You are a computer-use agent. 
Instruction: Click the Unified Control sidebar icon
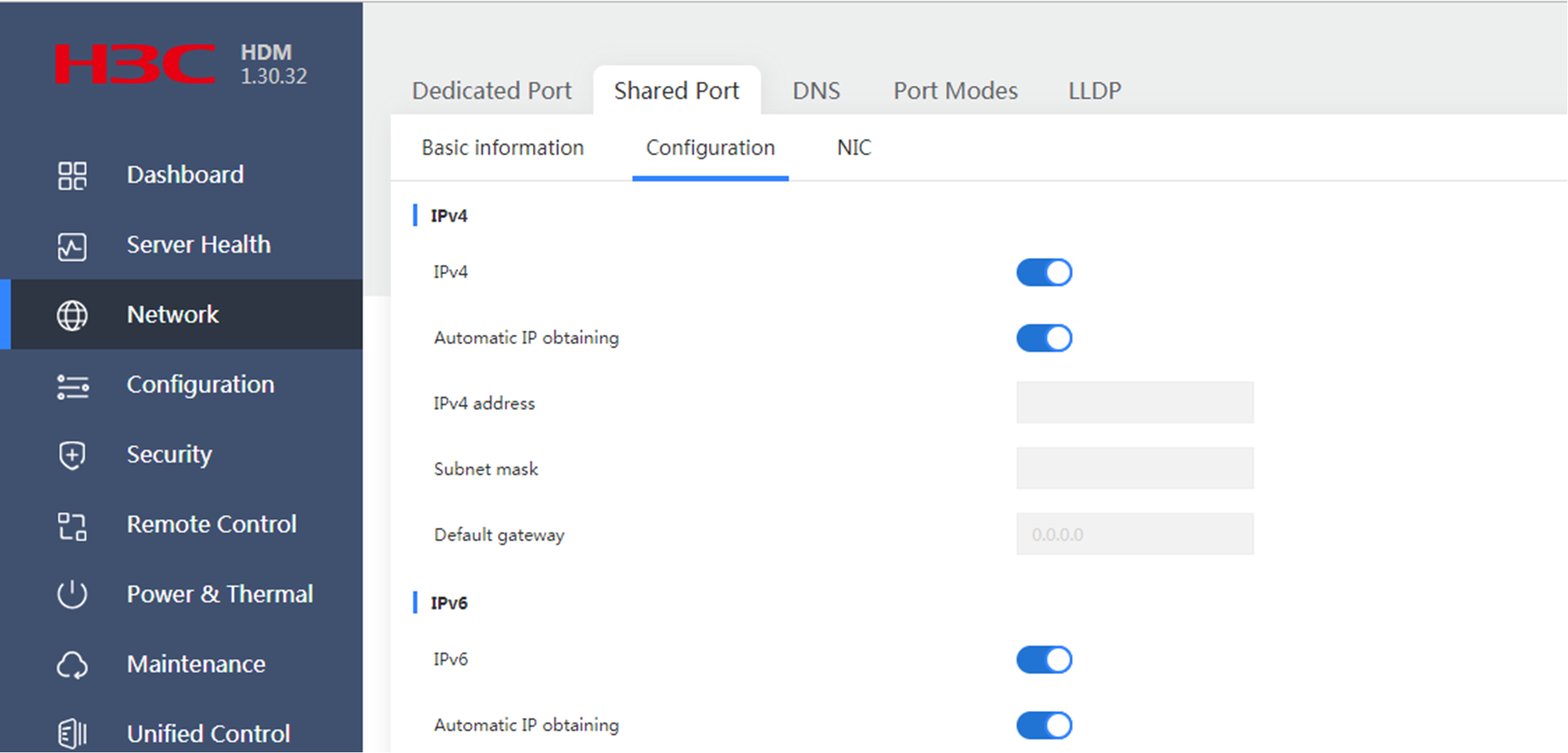click(x=72, y=733)
